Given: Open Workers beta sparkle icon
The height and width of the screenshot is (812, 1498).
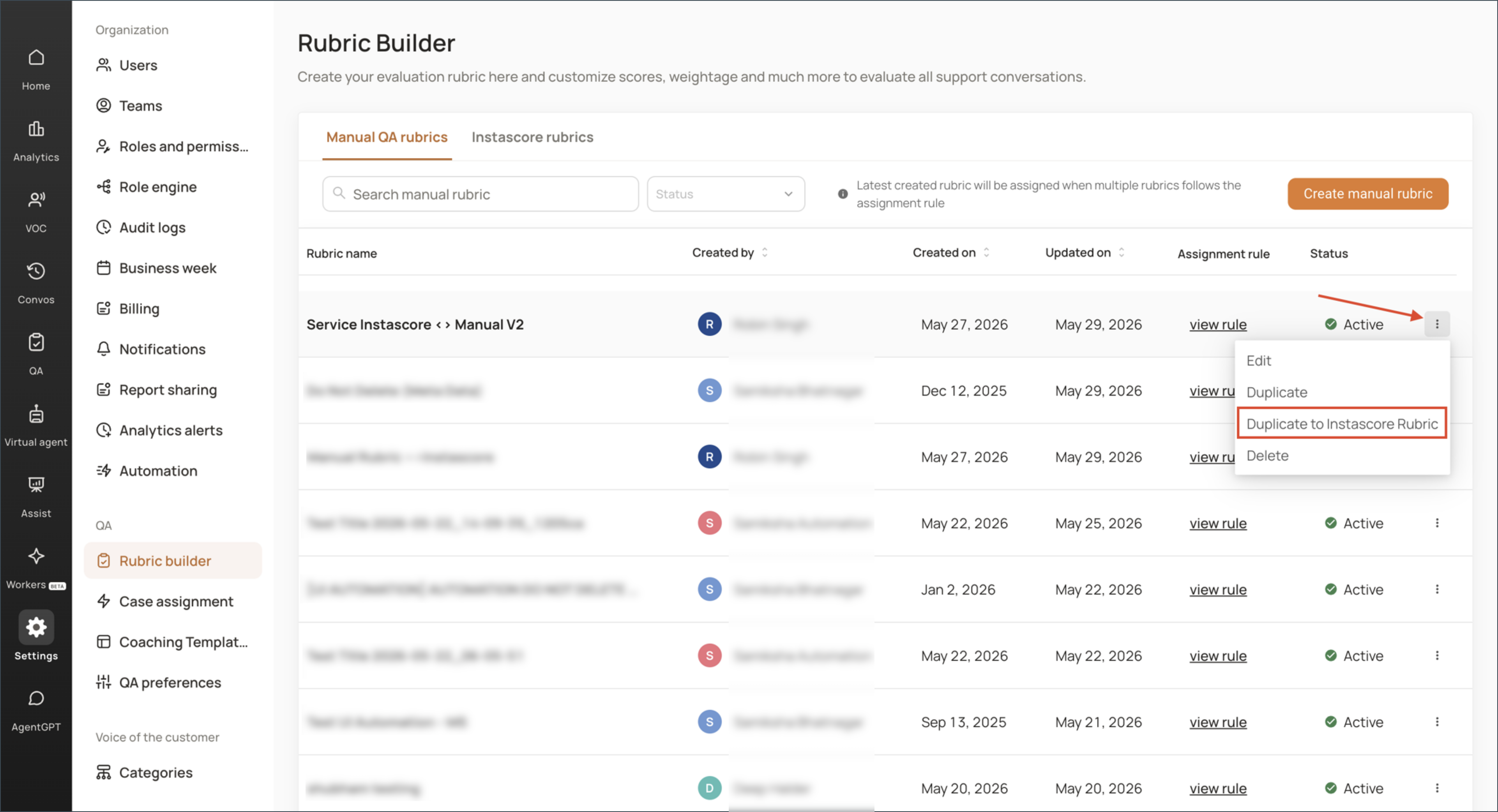Looking at the screenshot, I should (x=36, y=556).
